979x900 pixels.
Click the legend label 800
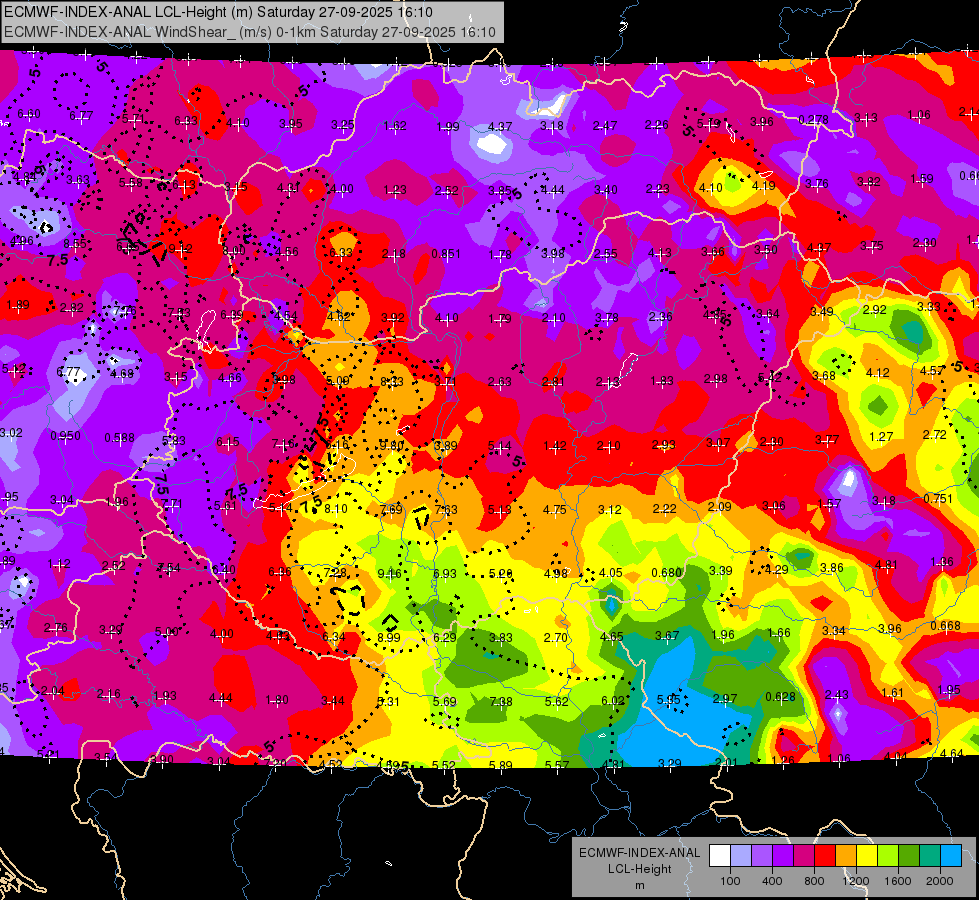tap(814, 881)
